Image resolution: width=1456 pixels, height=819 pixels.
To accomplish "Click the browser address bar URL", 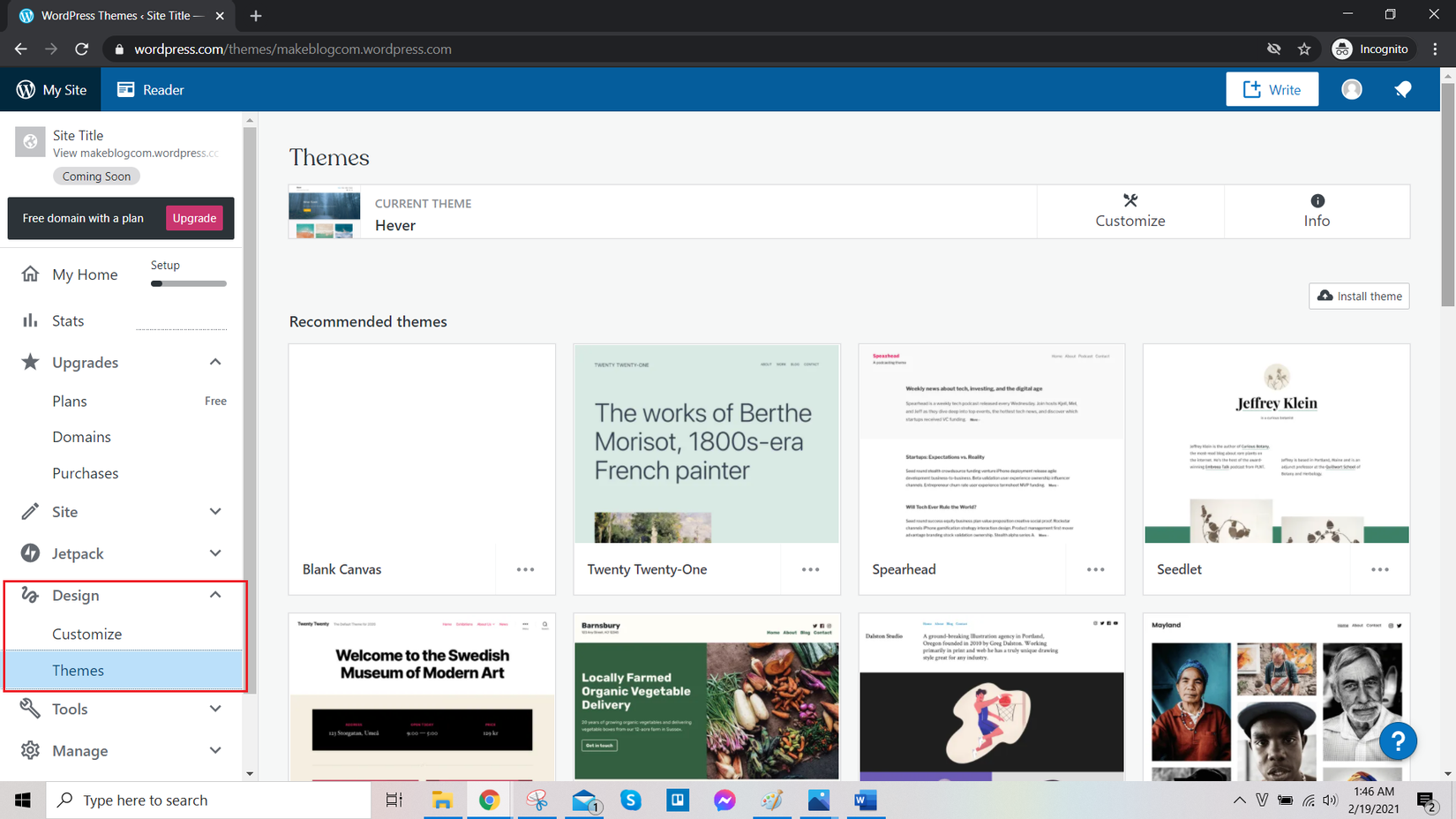I will [293, 49].
